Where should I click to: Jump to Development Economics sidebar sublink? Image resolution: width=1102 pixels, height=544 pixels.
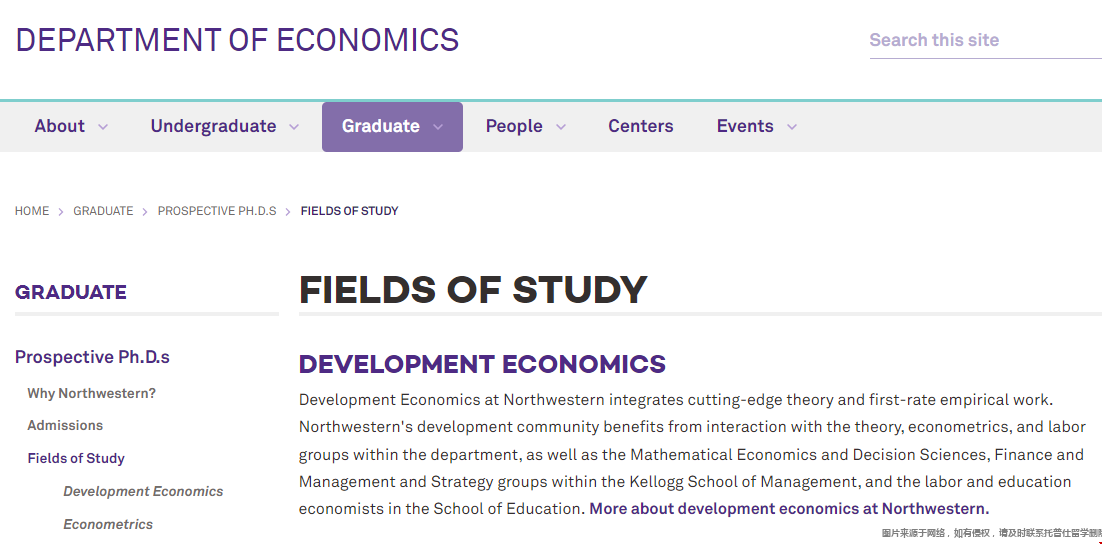pos(143,491)
